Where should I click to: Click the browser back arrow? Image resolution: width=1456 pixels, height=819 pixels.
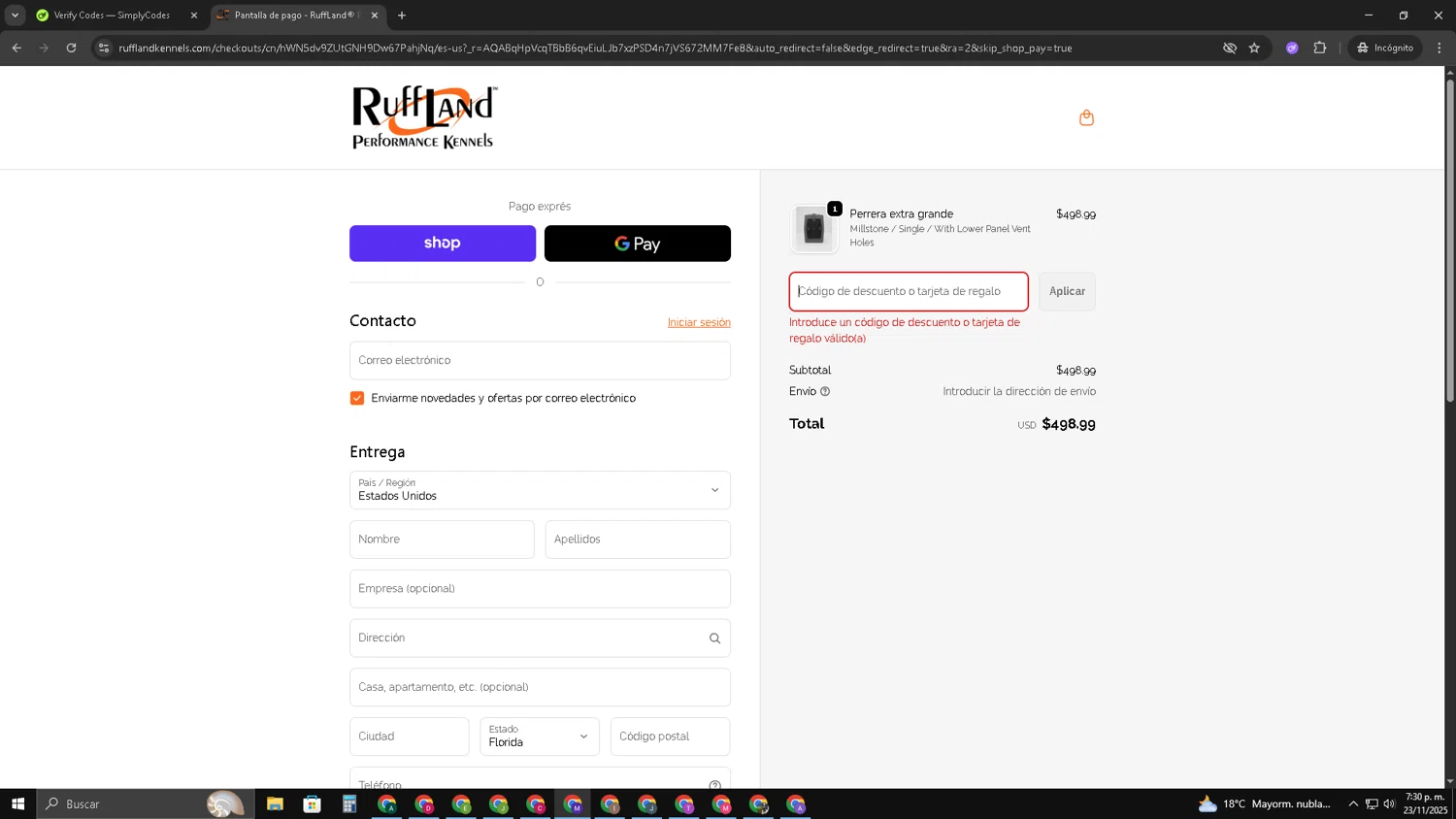[x=17, y=48]
